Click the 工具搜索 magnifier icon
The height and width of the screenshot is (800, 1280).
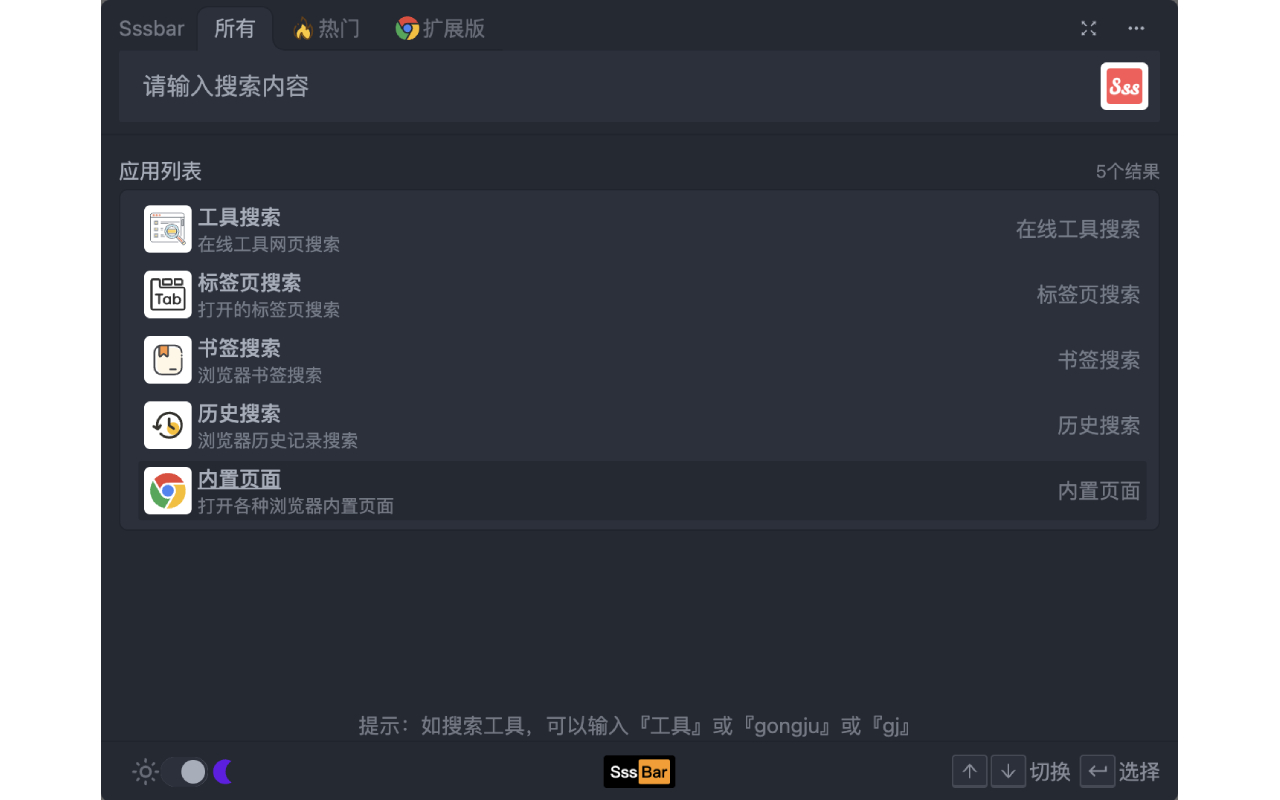(167, 228)
